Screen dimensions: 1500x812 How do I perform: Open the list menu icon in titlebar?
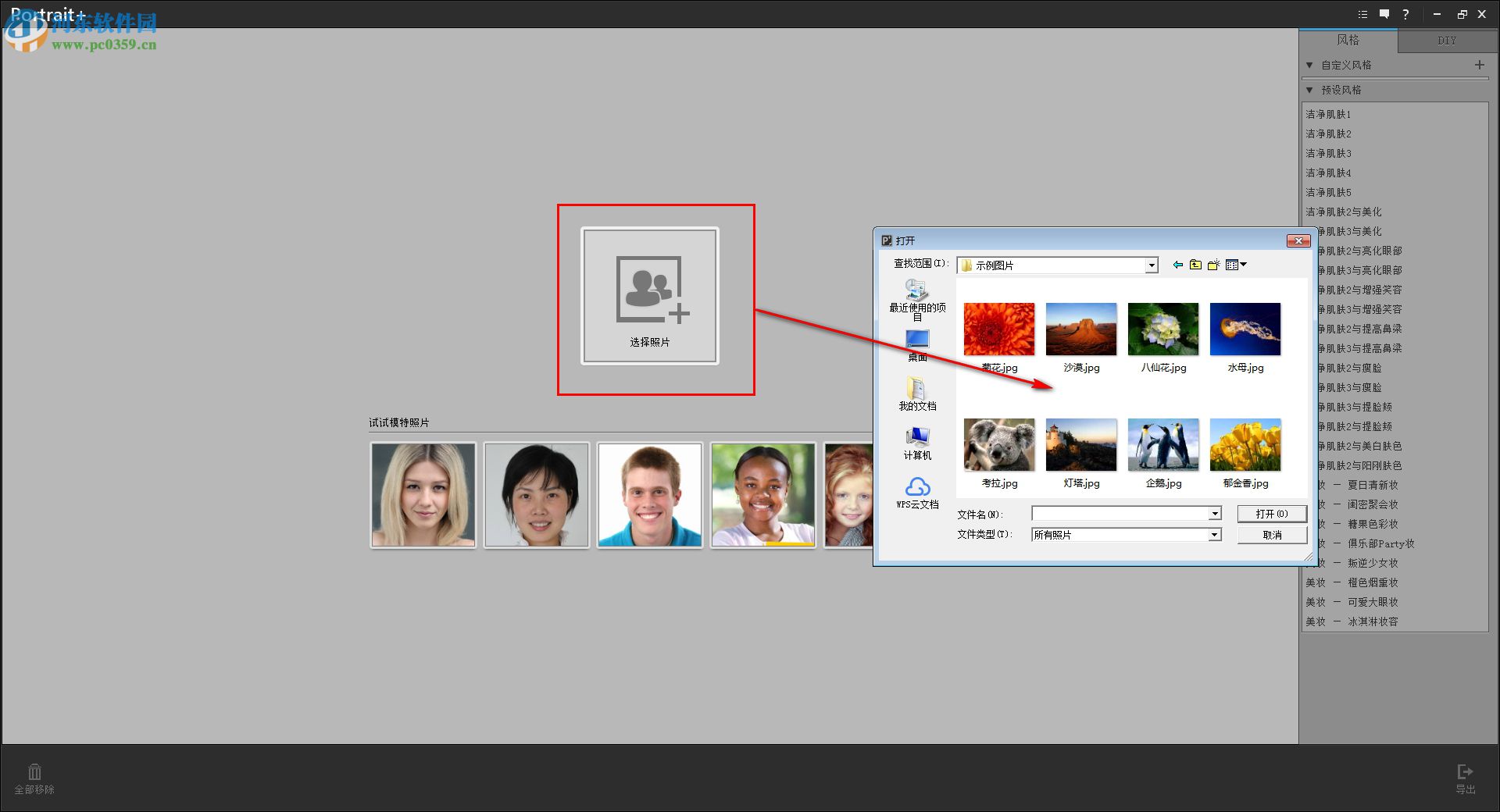coord(1362,14)
